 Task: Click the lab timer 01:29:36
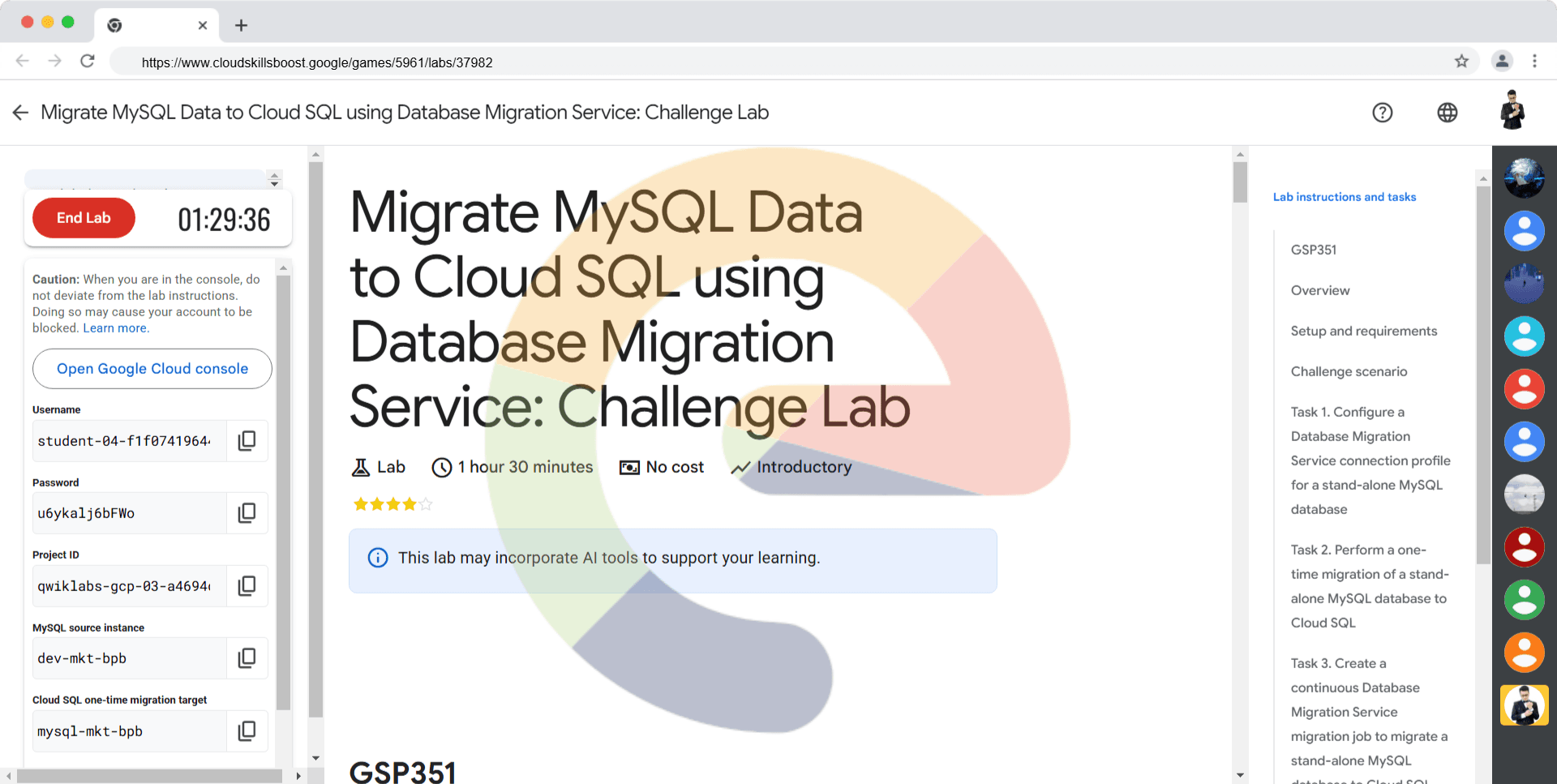[x=224, y=220]
